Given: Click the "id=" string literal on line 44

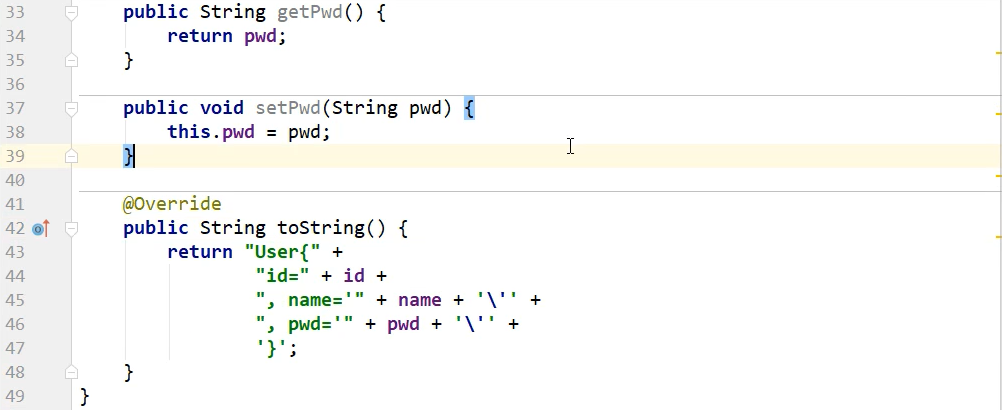Looking at the screenshot, I should pyautogui.click(x=282, y=276).
